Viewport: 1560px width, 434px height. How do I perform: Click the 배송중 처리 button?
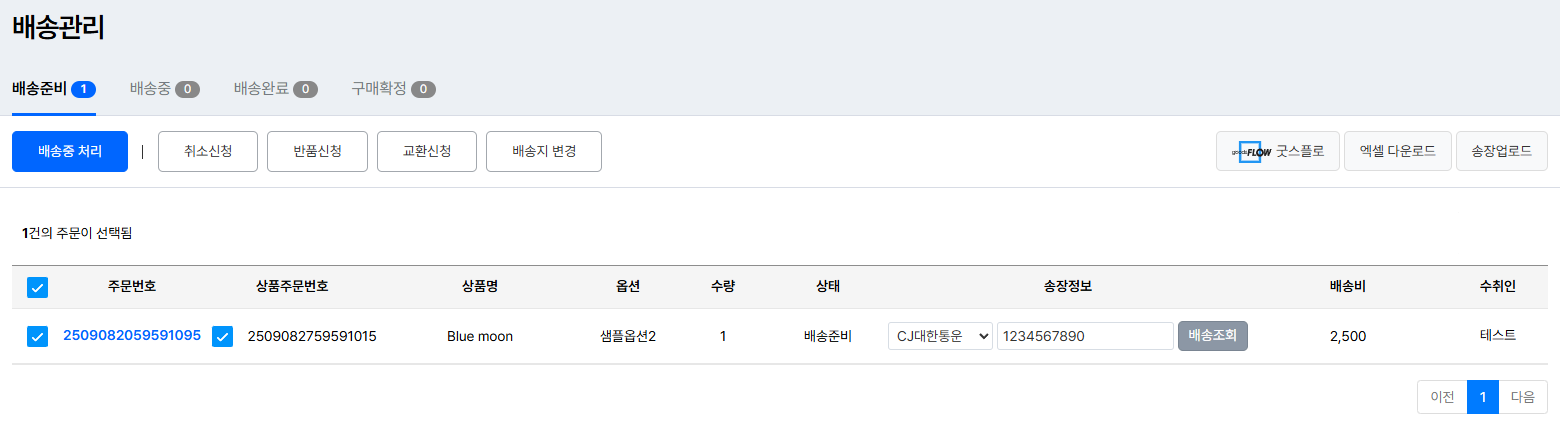pos(70,152)
